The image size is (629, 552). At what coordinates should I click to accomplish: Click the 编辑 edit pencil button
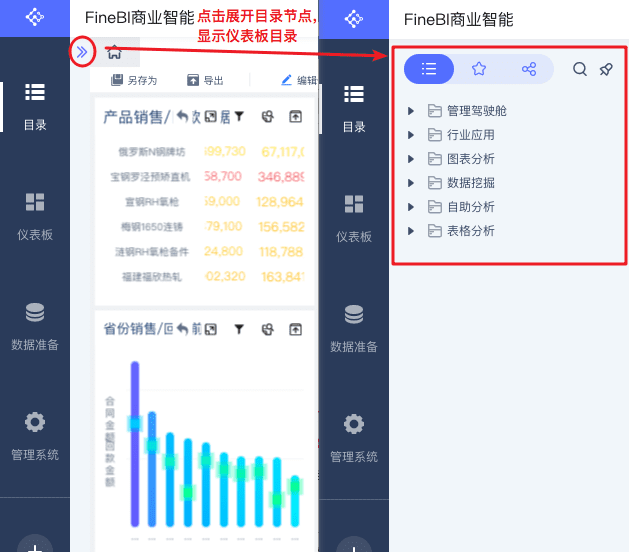click(299, 80)
